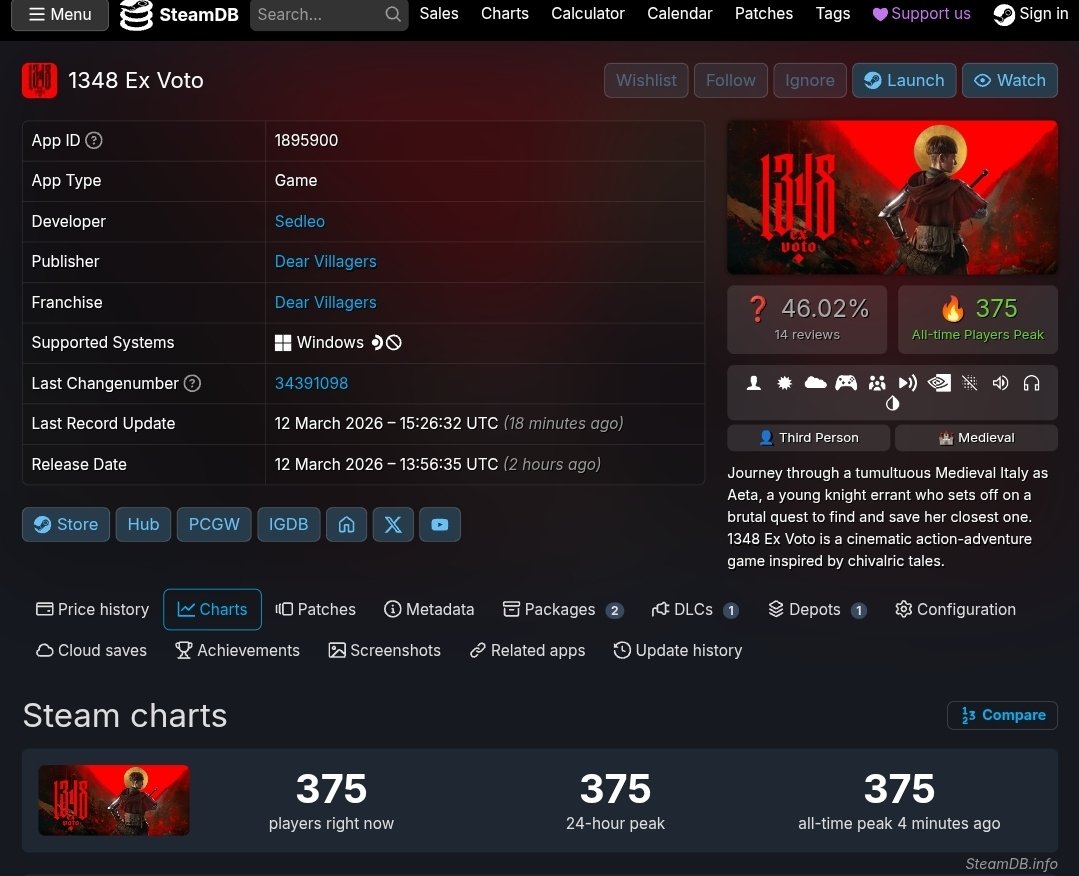Open the Patches tab
This screenshot has width=1079, height=876.
316,610
